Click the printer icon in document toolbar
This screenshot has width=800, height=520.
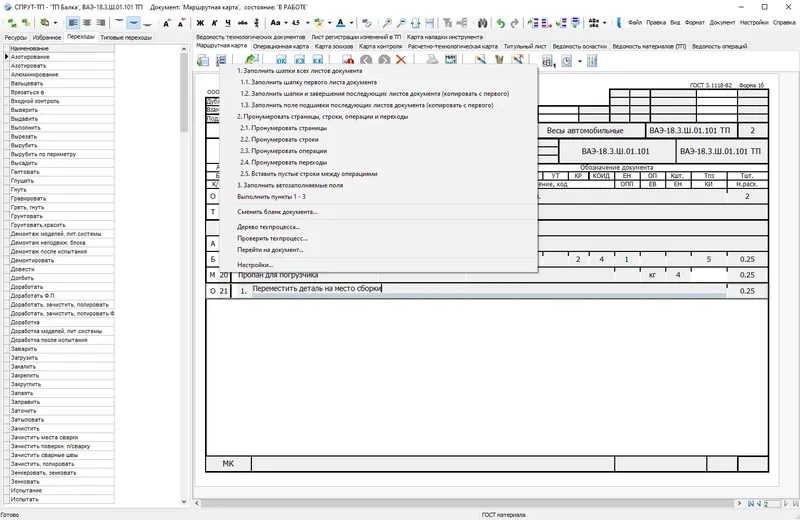432,60
